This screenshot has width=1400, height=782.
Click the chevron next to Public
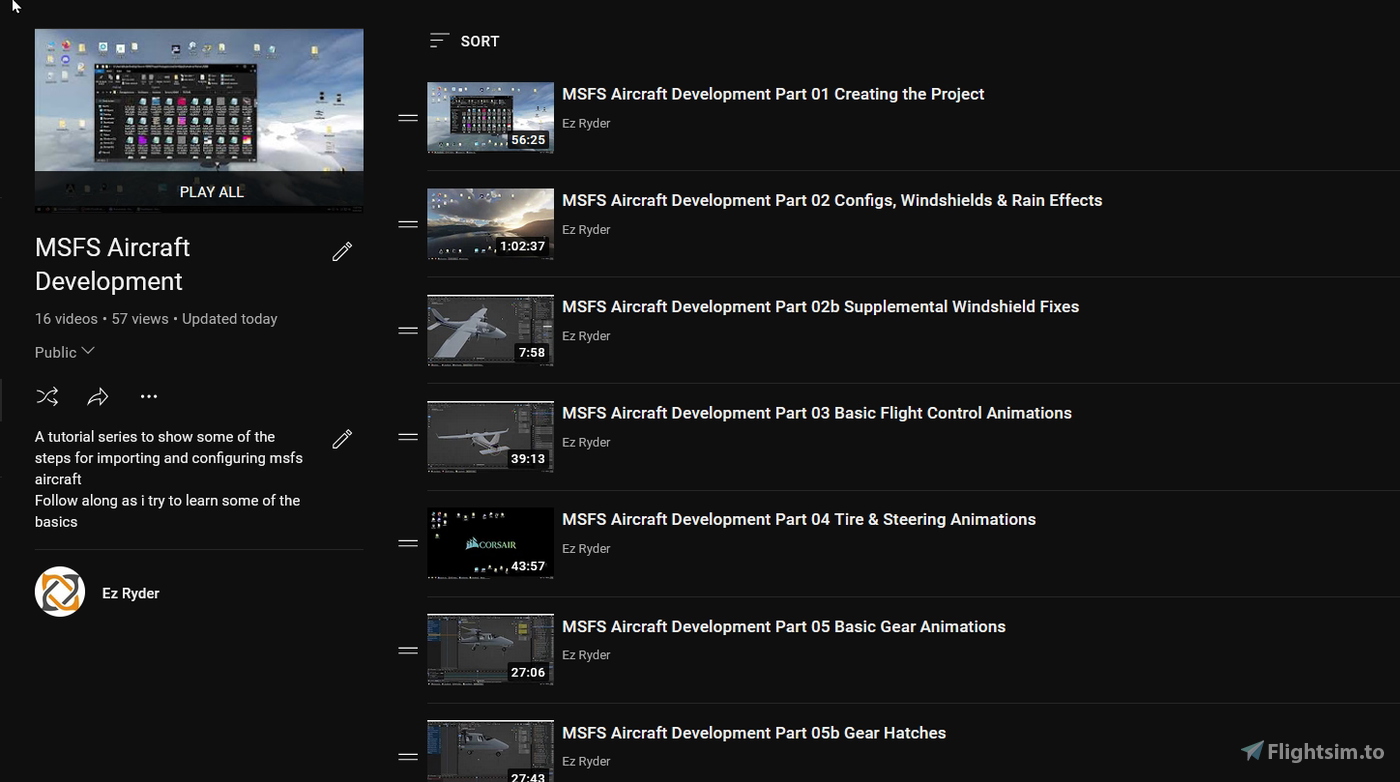tap(86, 352)
